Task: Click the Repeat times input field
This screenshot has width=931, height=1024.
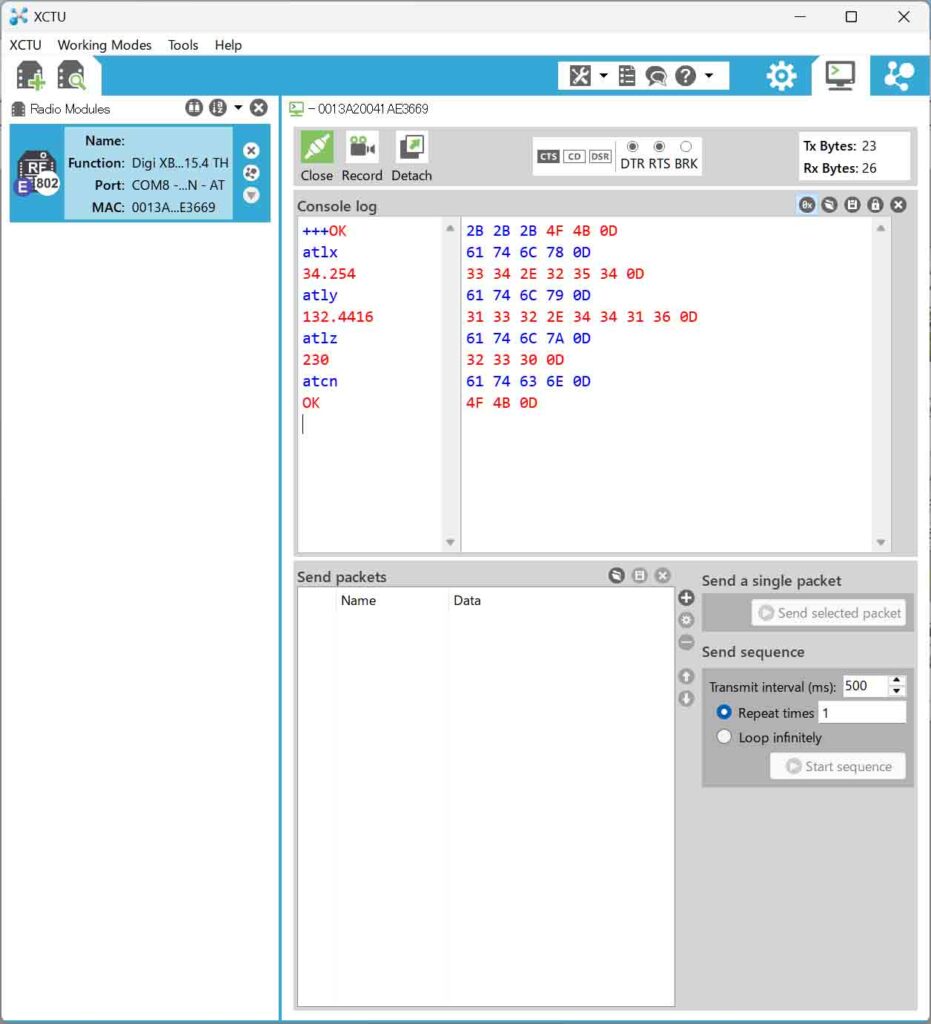Action: [862, 712]
